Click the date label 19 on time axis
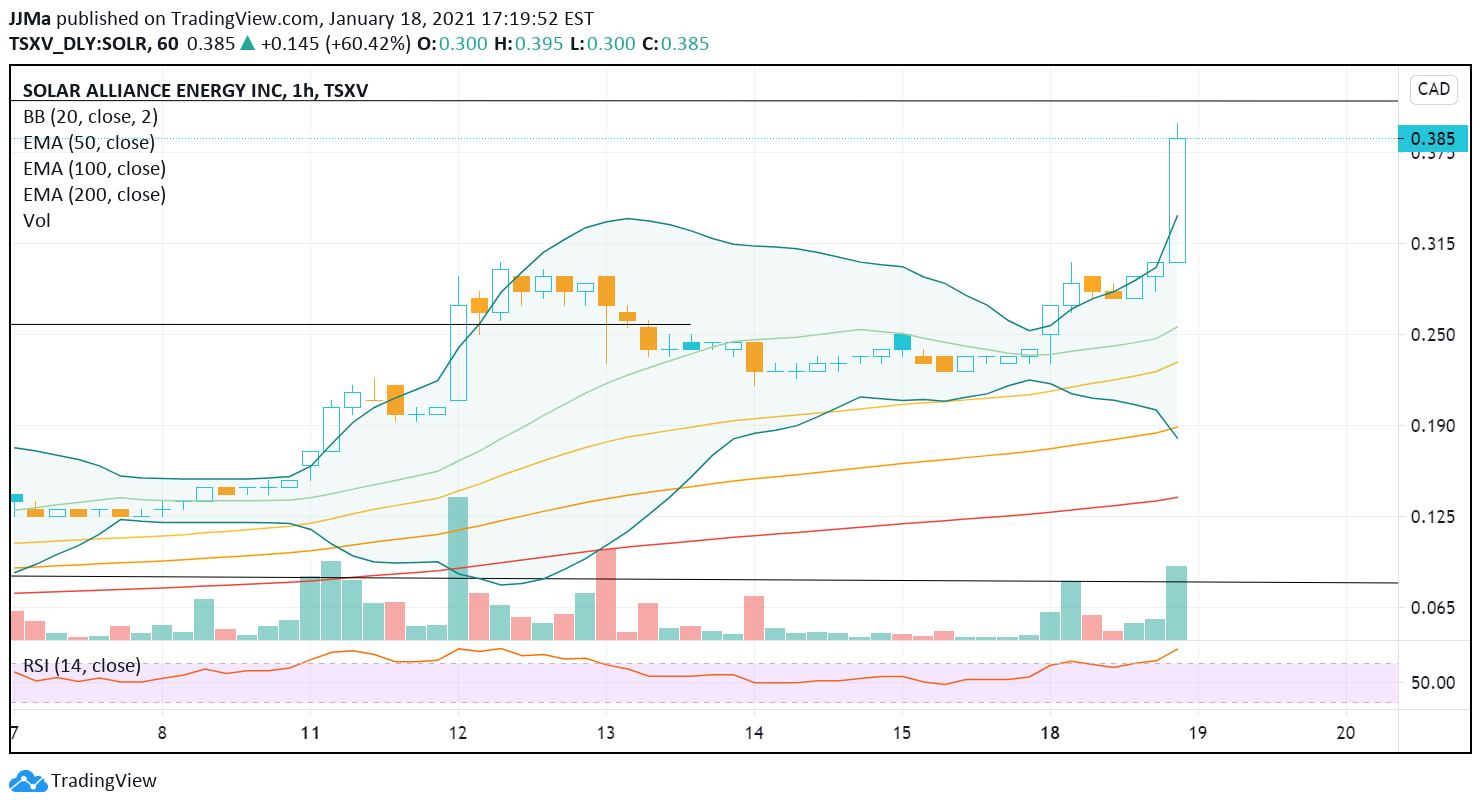 click(x=1197, y=732)
